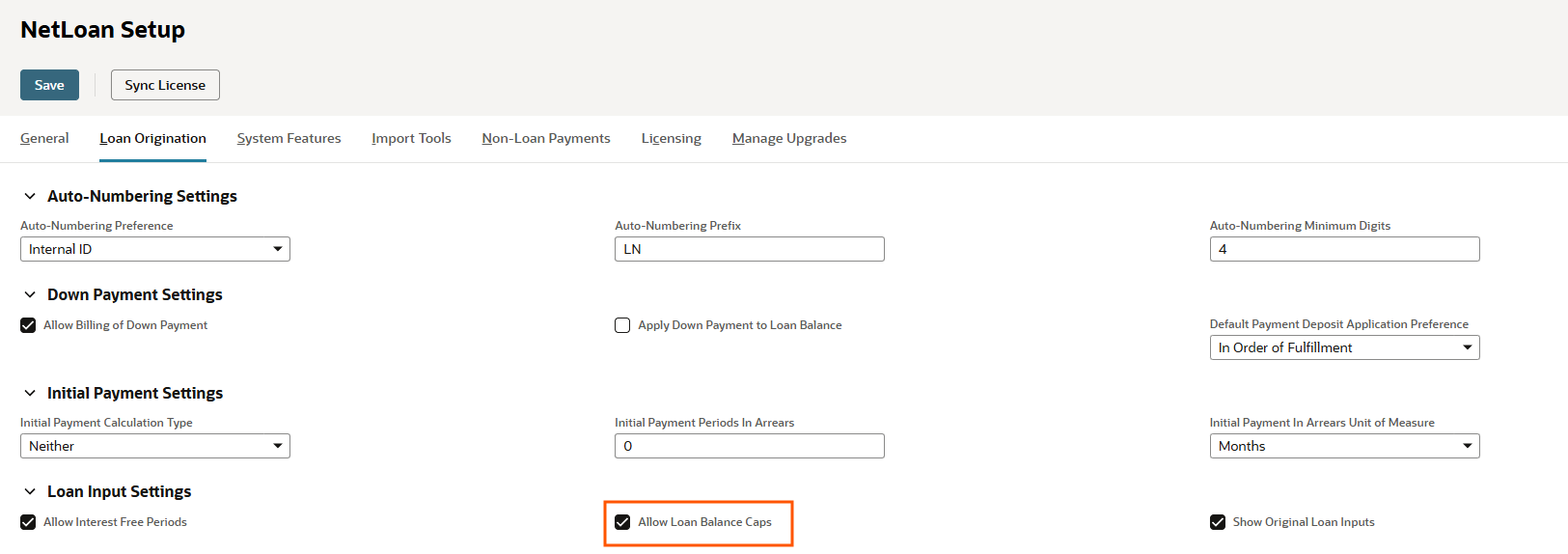Toggle Allow Interest Free Periods checkbox

coord(28,522)
